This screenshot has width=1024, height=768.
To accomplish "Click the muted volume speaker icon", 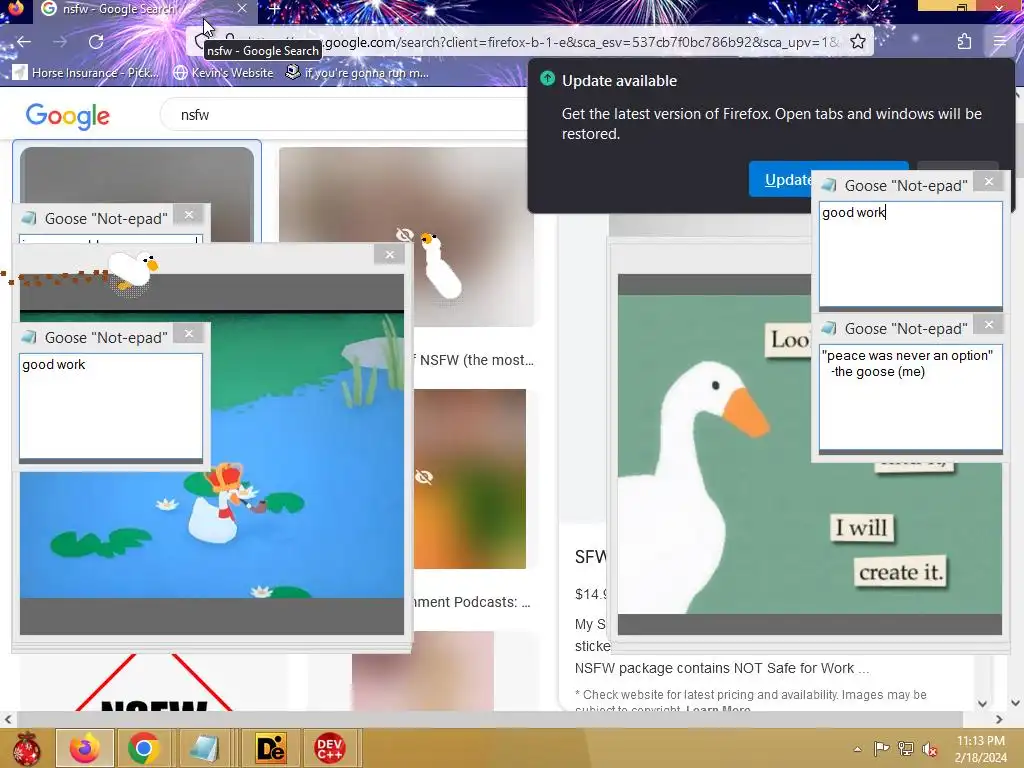I will click(930, 749).
